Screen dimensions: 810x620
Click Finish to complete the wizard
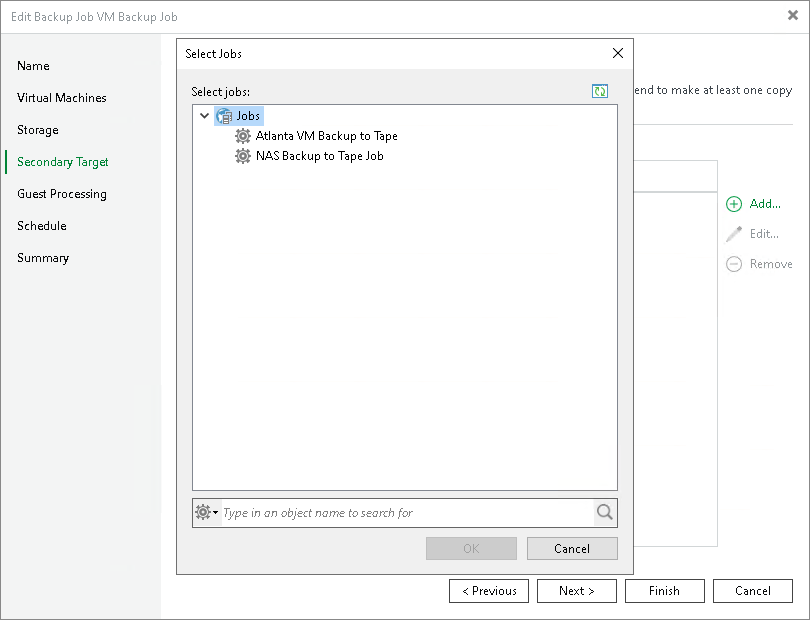(664, 590)
